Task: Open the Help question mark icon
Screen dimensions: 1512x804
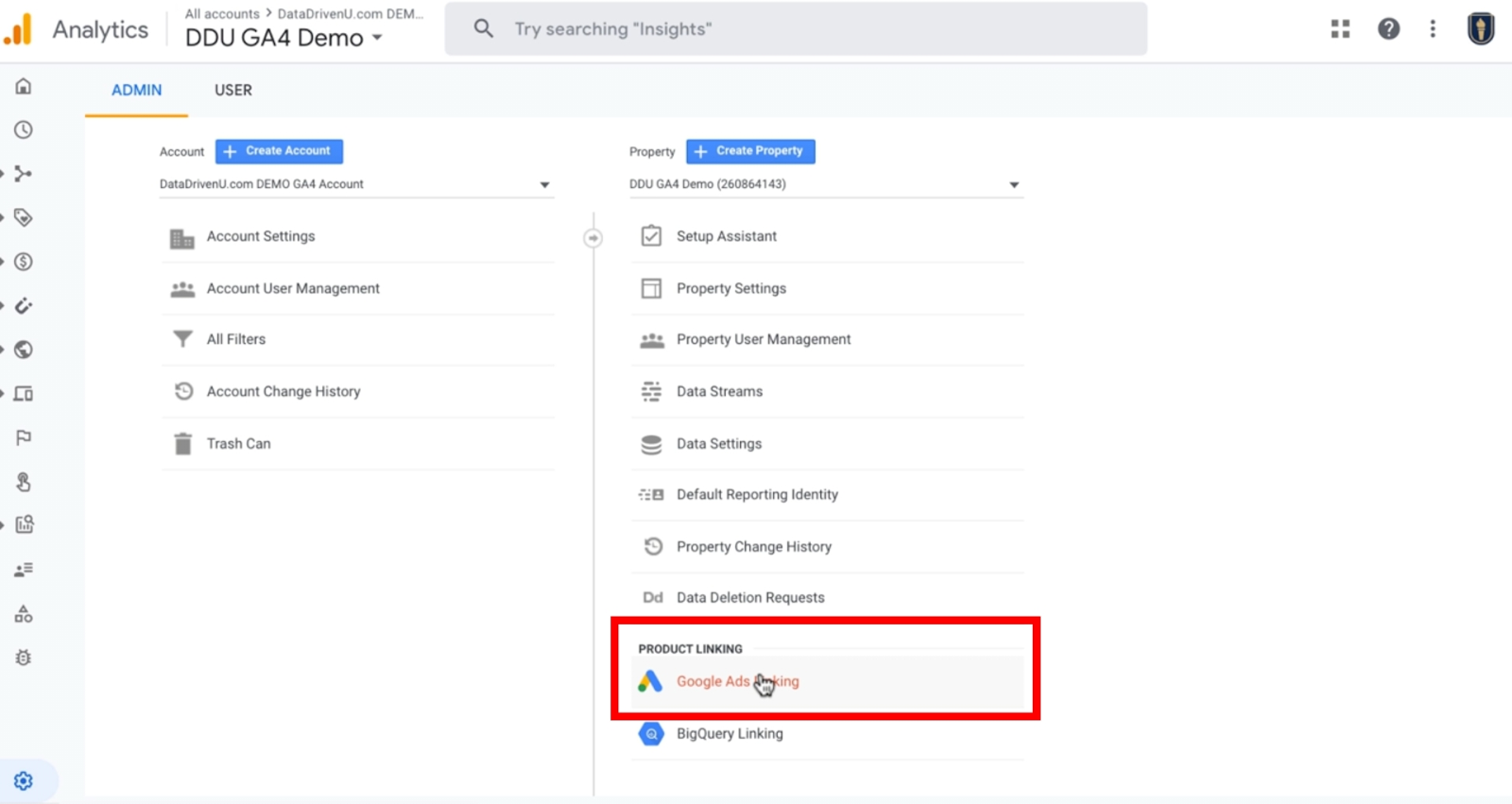Action: coord(1388,29)
